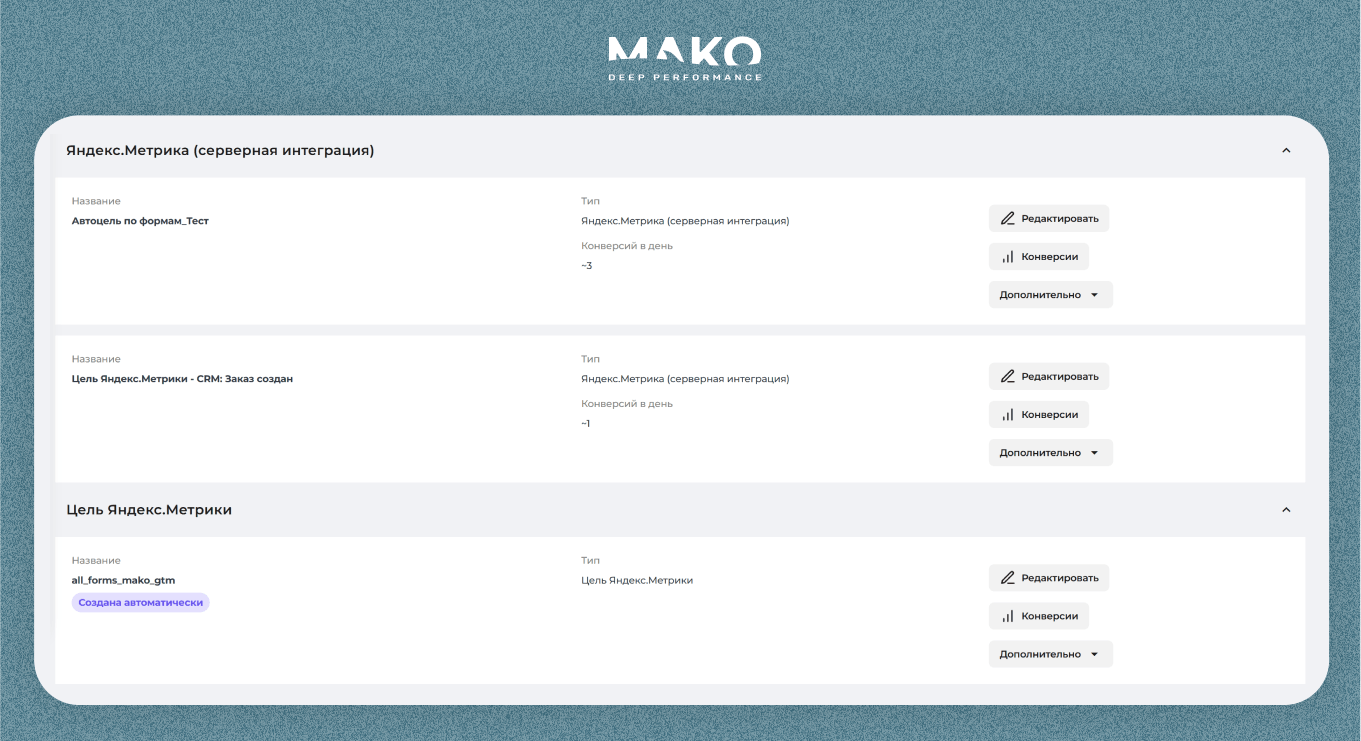Click the ~3 conversions per day value
This screenshot has width=1361, height=741.
coord(587,266)
